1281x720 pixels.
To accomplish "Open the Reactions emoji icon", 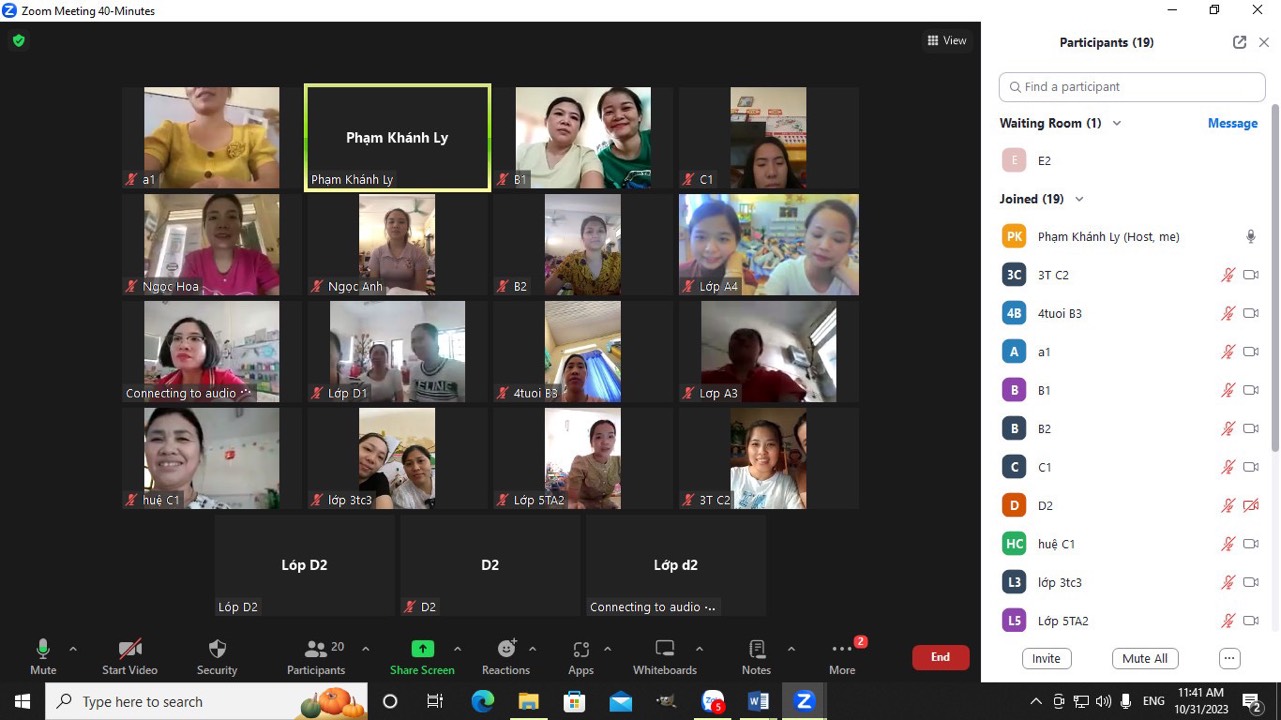I will click(x=506, y=649).
